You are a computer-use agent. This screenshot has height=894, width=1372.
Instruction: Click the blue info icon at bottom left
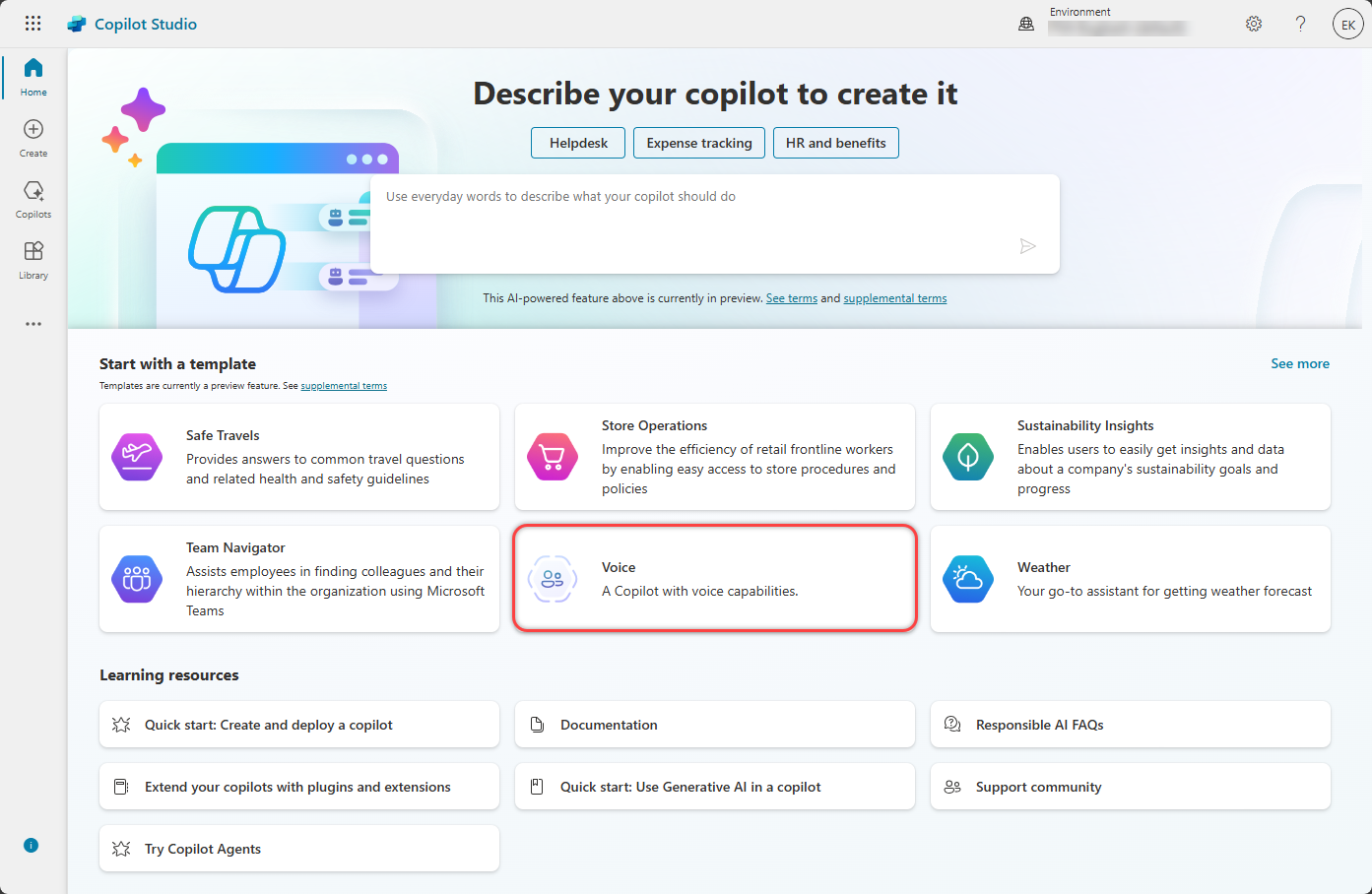tap(32, 845)
